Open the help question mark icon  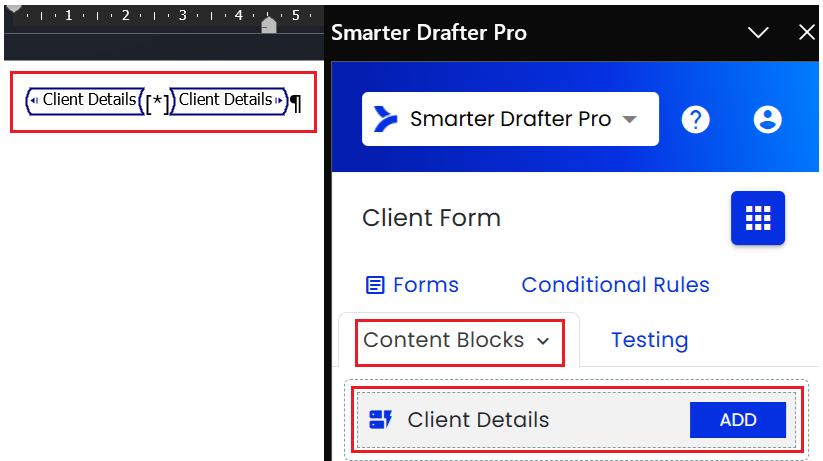tap(695, 120)
